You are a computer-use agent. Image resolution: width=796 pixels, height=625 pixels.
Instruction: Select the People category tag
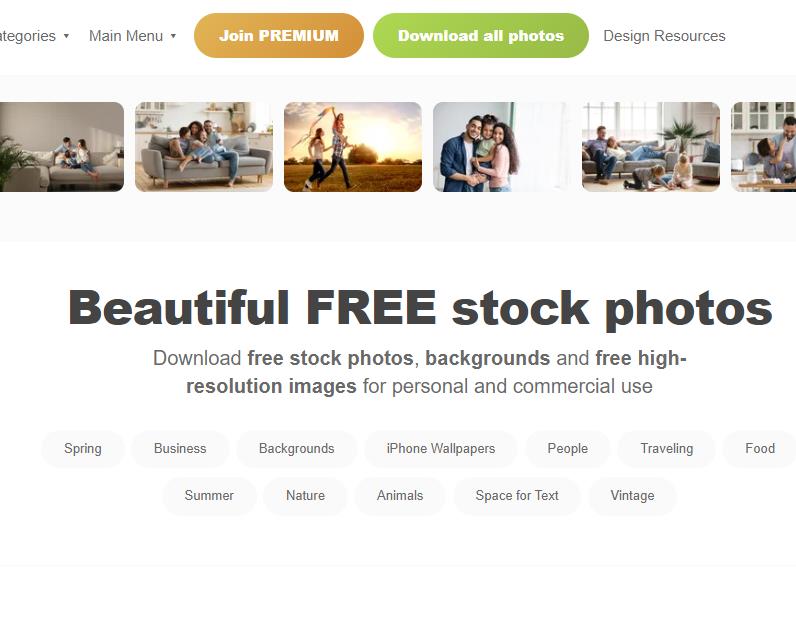(x=568, y=449)
